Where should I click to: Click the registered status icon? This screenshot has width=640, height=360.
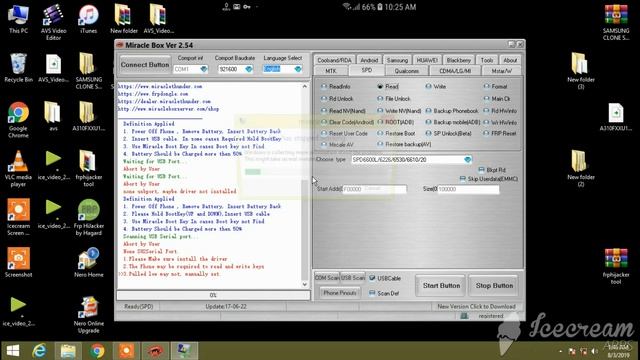[x=464, y=316]
